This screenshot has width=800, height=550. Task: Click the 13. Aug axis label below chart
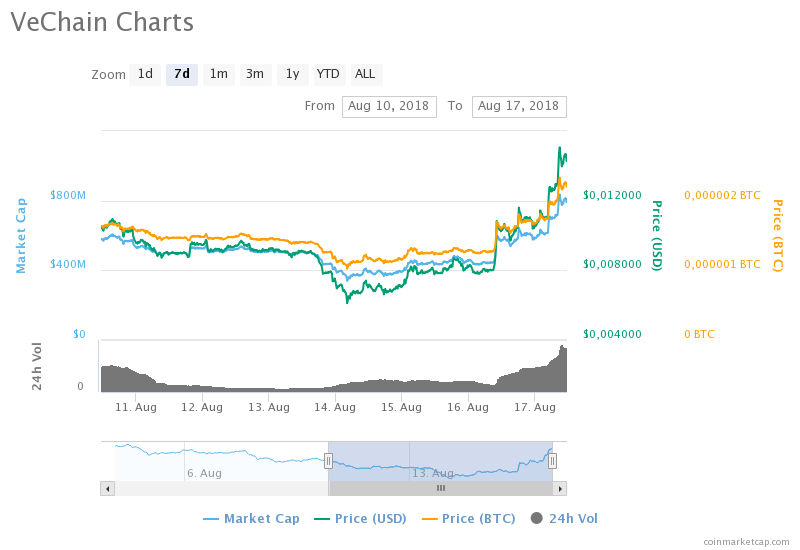(x=269, y=407)
